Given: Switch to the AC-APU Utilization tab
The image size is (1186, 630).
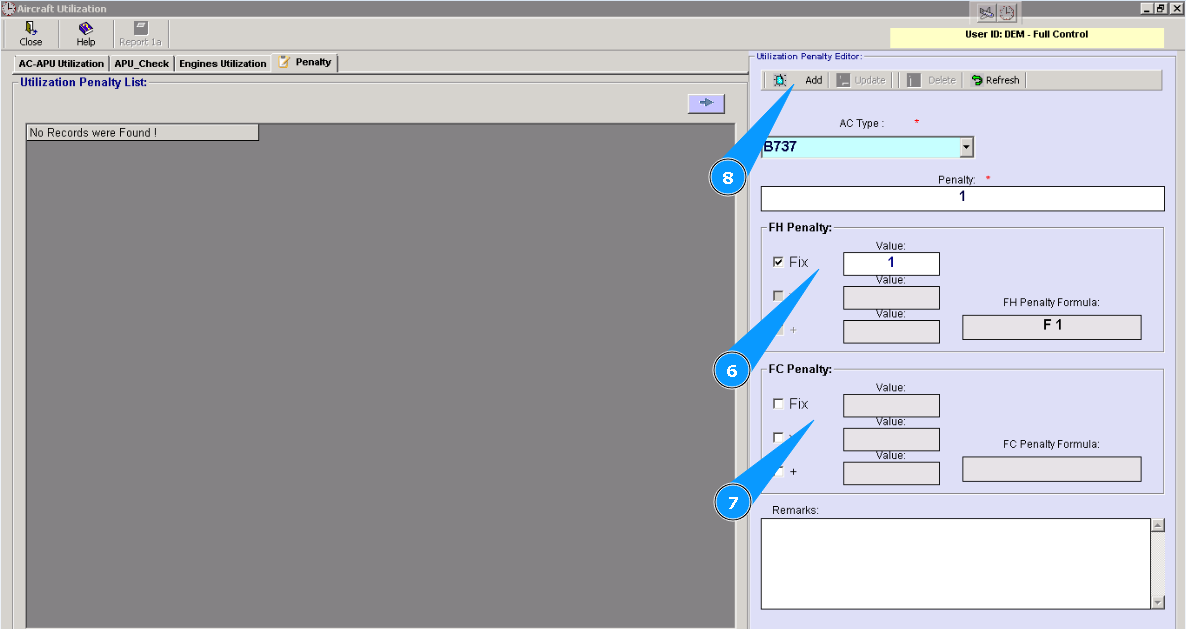Looking at the screenshot, I should 61,64.
